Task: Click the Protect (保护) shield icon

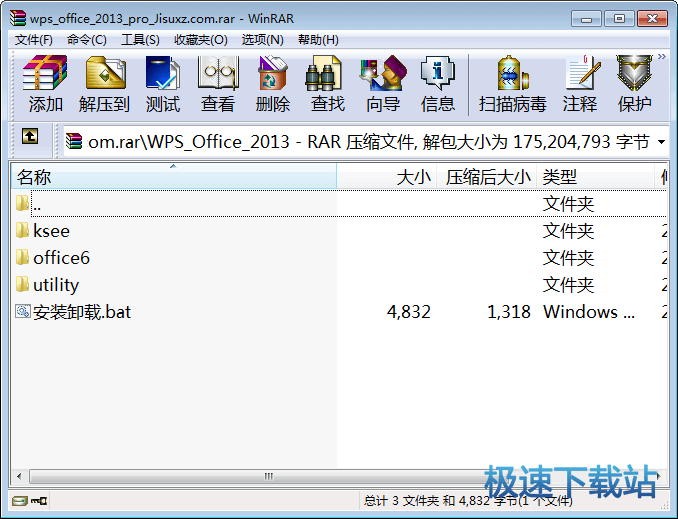Action: tap(634, 73)
